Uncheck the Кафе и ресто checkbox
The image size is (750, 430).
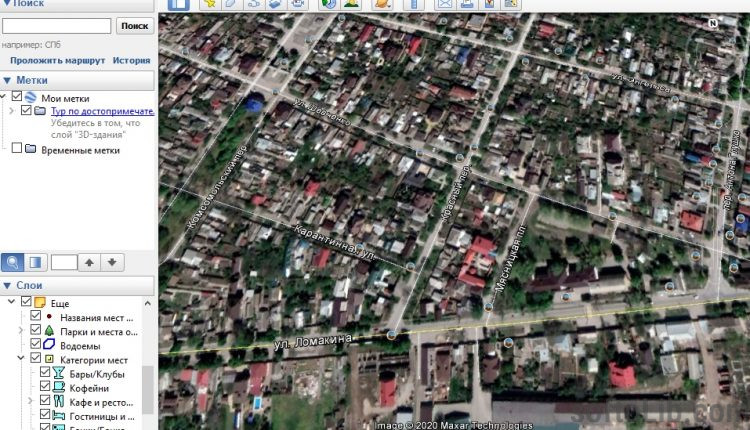[45, 400]
